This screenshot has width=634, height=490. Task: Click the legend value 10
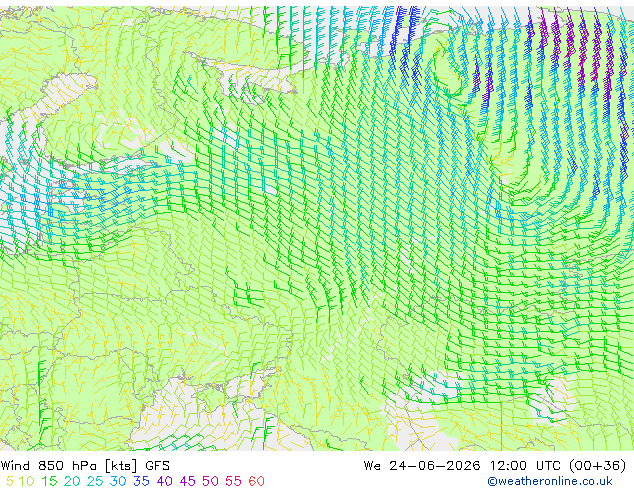(26, 481)
